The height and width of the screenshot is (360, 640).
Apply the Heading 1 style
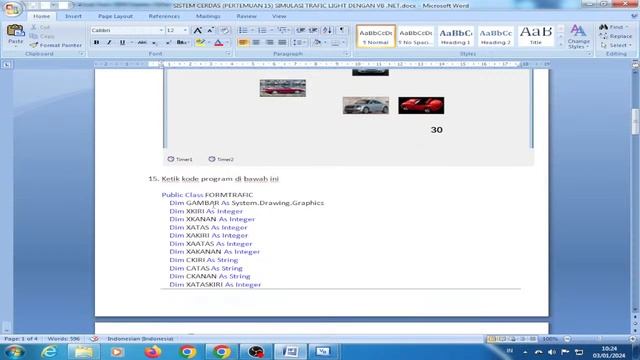coord(456,36)
